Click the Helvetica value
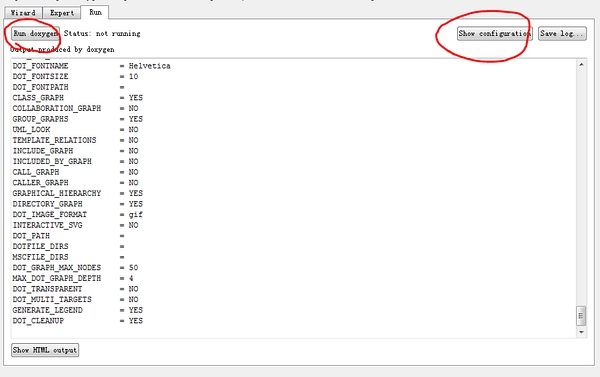Image resolution: width=600 pixels, height=377 pixels. (150, 66)
